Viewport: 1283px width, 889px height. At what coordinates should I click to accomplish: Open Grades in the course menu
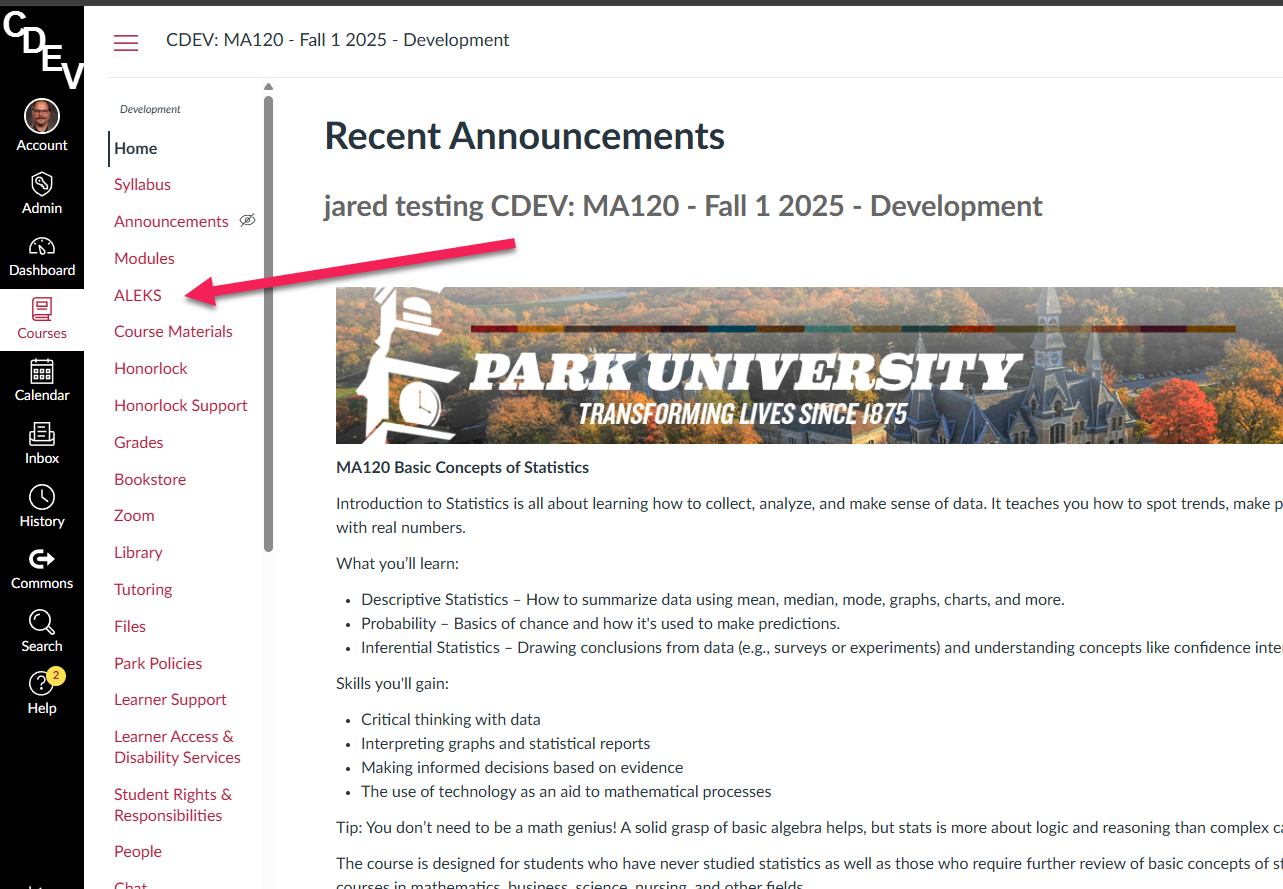pyautogui.click(x=139, y=442)
